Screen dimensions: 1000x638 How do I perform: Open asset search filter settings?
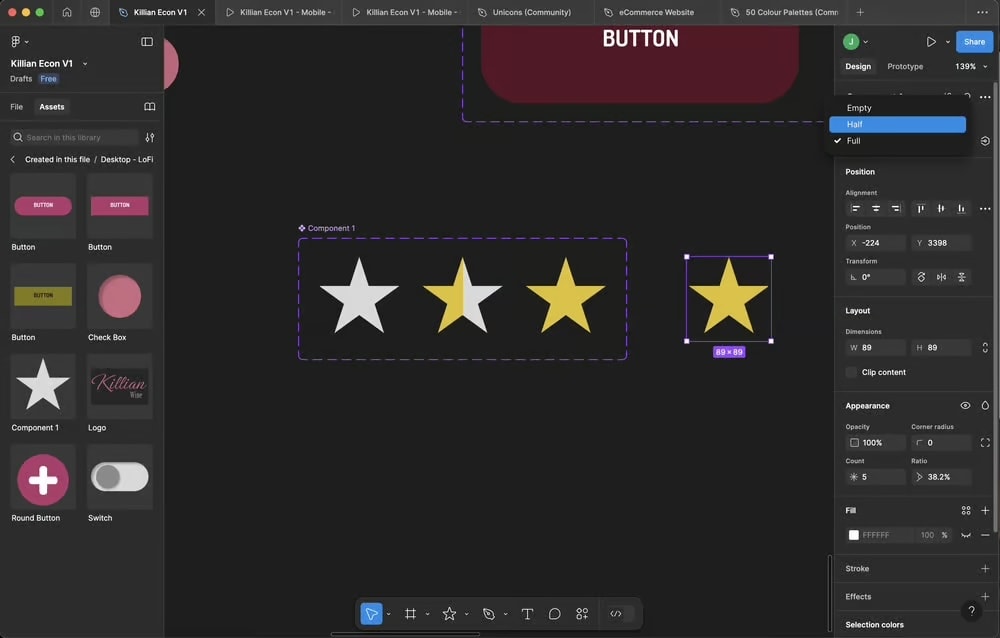click(x=150, y=137)
